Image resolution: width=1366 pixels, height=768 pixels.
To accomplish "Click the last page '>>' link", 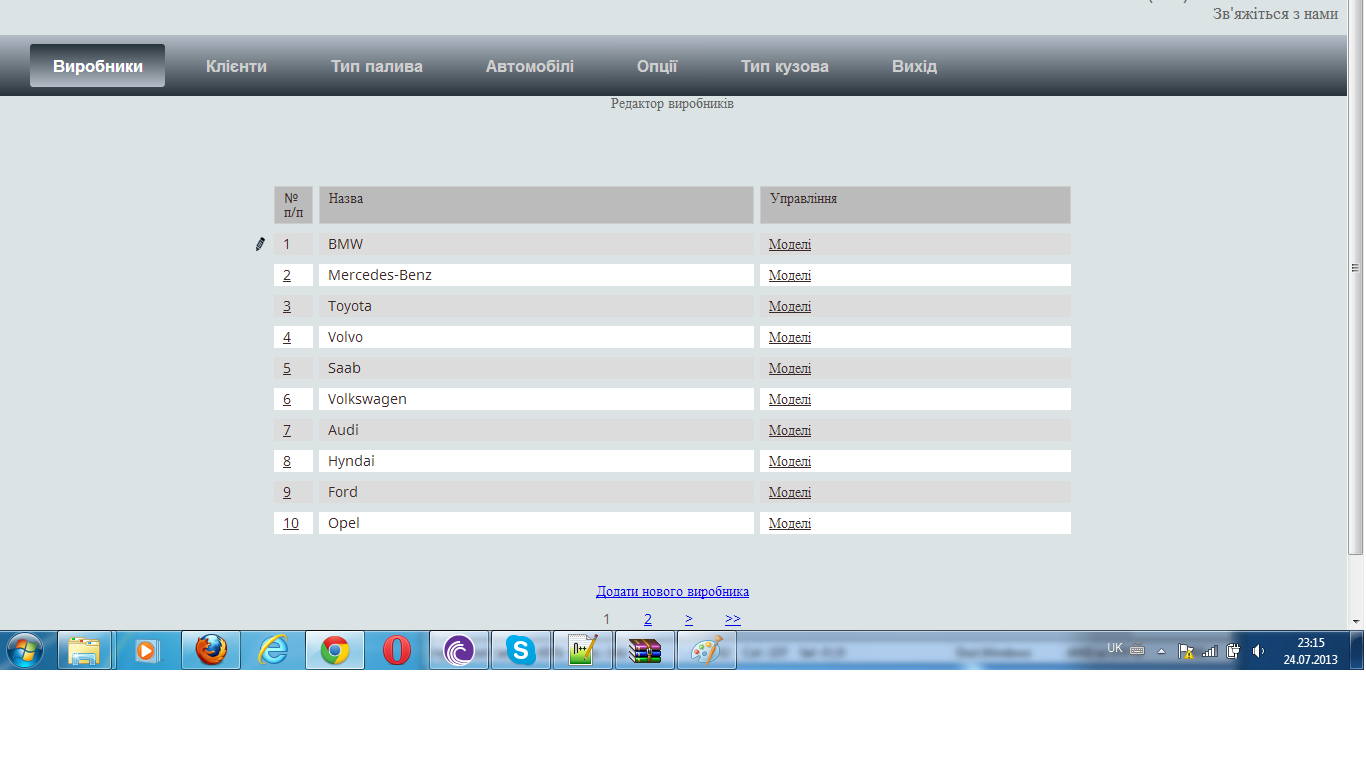I will click(x=733, y=619).
